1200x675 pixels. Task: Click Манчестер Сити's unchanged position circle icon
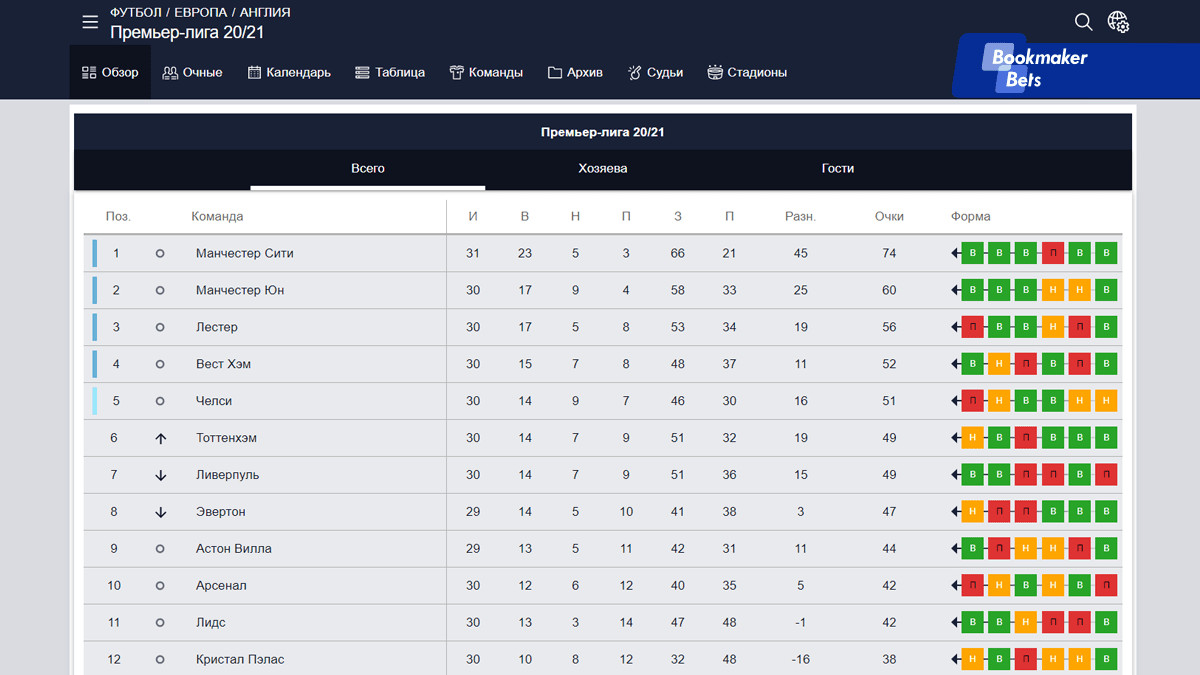pyautogui.click(x=160, y=253)
